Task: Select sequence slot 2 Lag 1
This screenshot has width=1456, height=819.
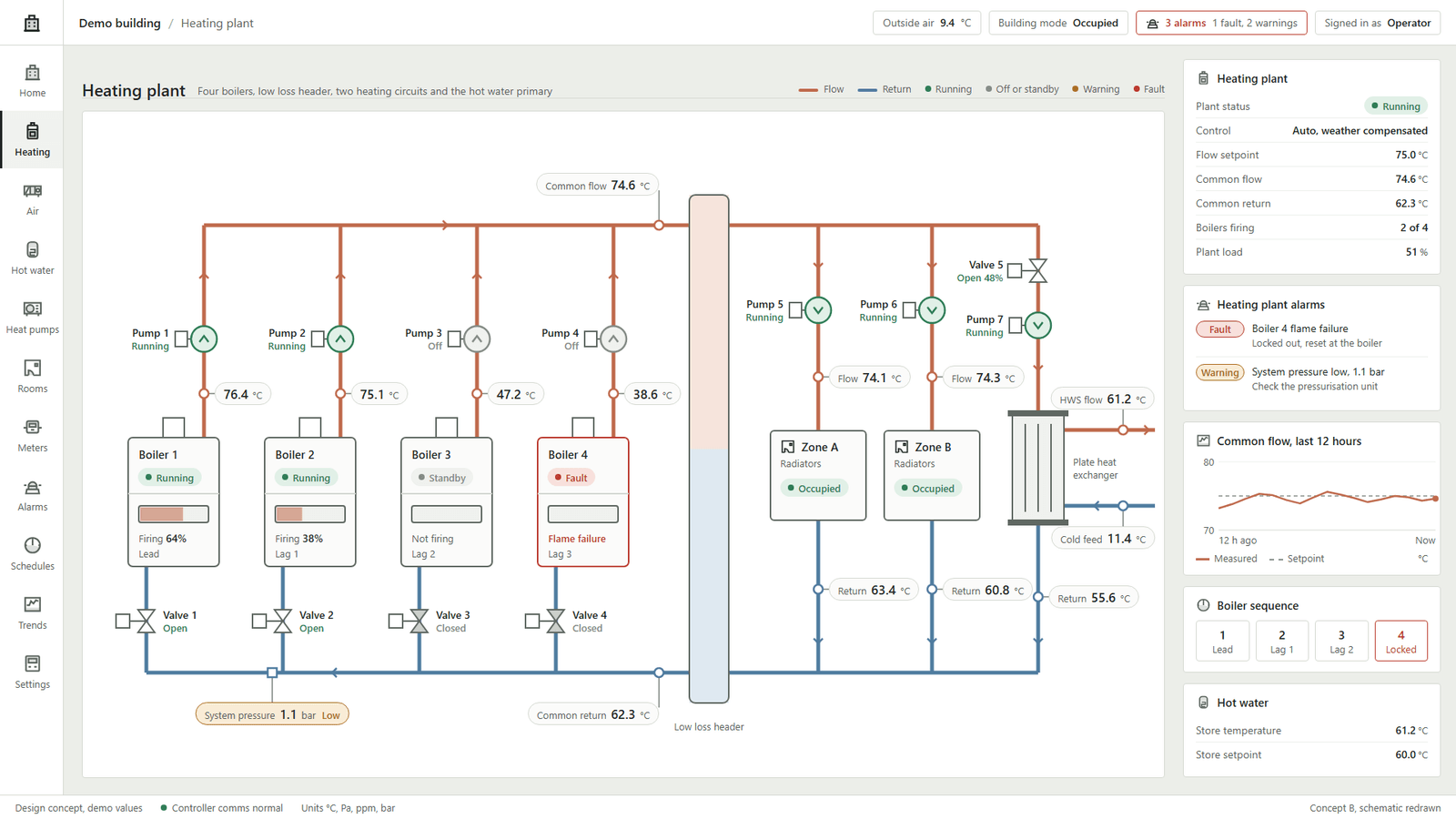Action: [x=1281, y=641]
